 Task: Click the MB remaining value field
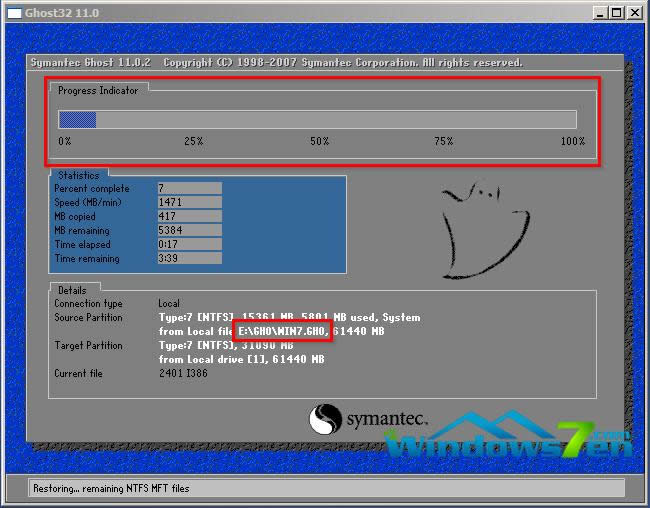point(189,230)
